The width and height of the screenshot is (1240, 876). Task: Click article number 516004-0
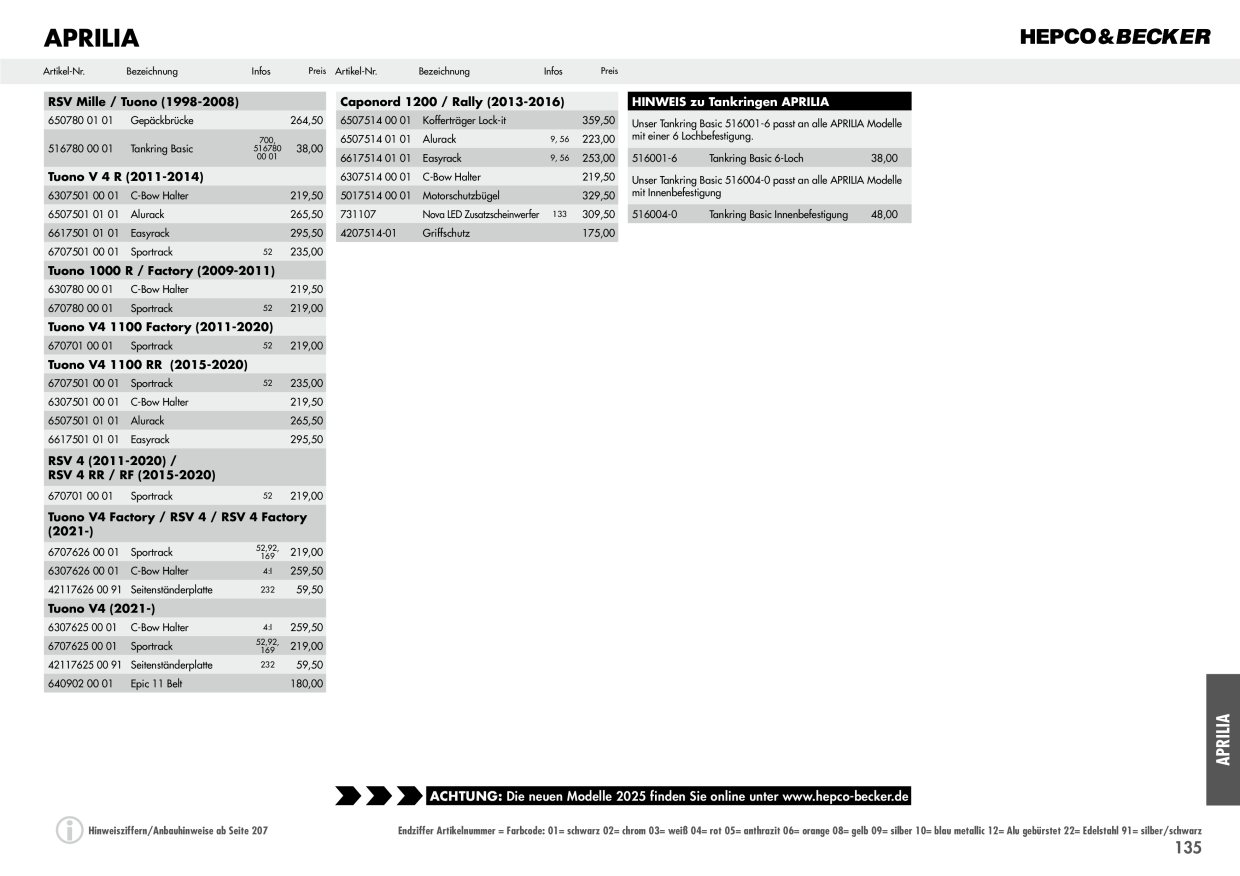coord(654,214)
